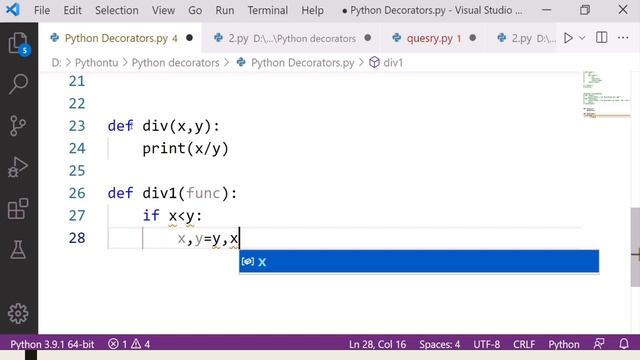Click the warnings triangle showing 4

(140, 344)
